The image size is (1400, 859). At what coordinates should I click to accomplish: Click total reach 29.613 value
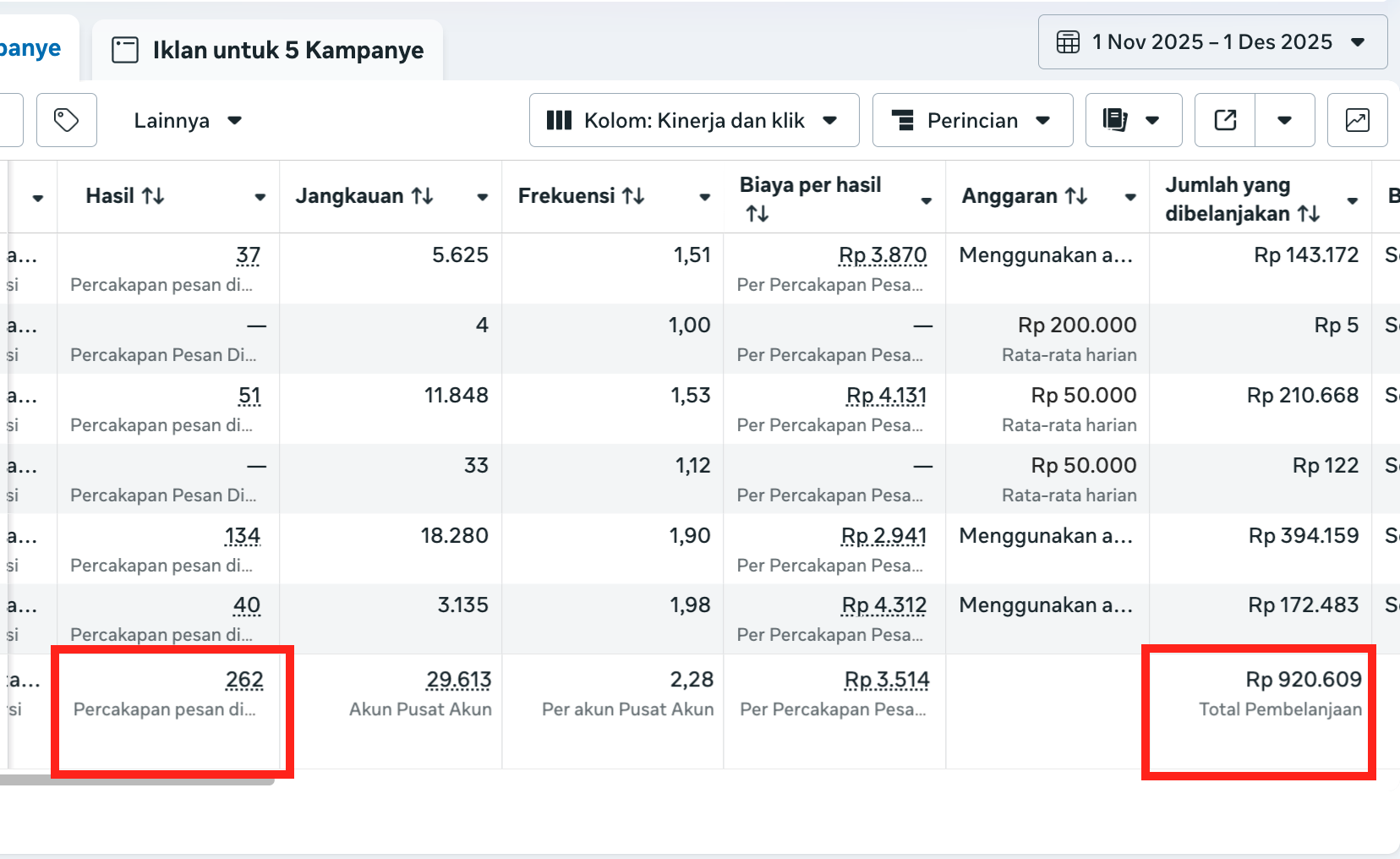coord(458,680)
